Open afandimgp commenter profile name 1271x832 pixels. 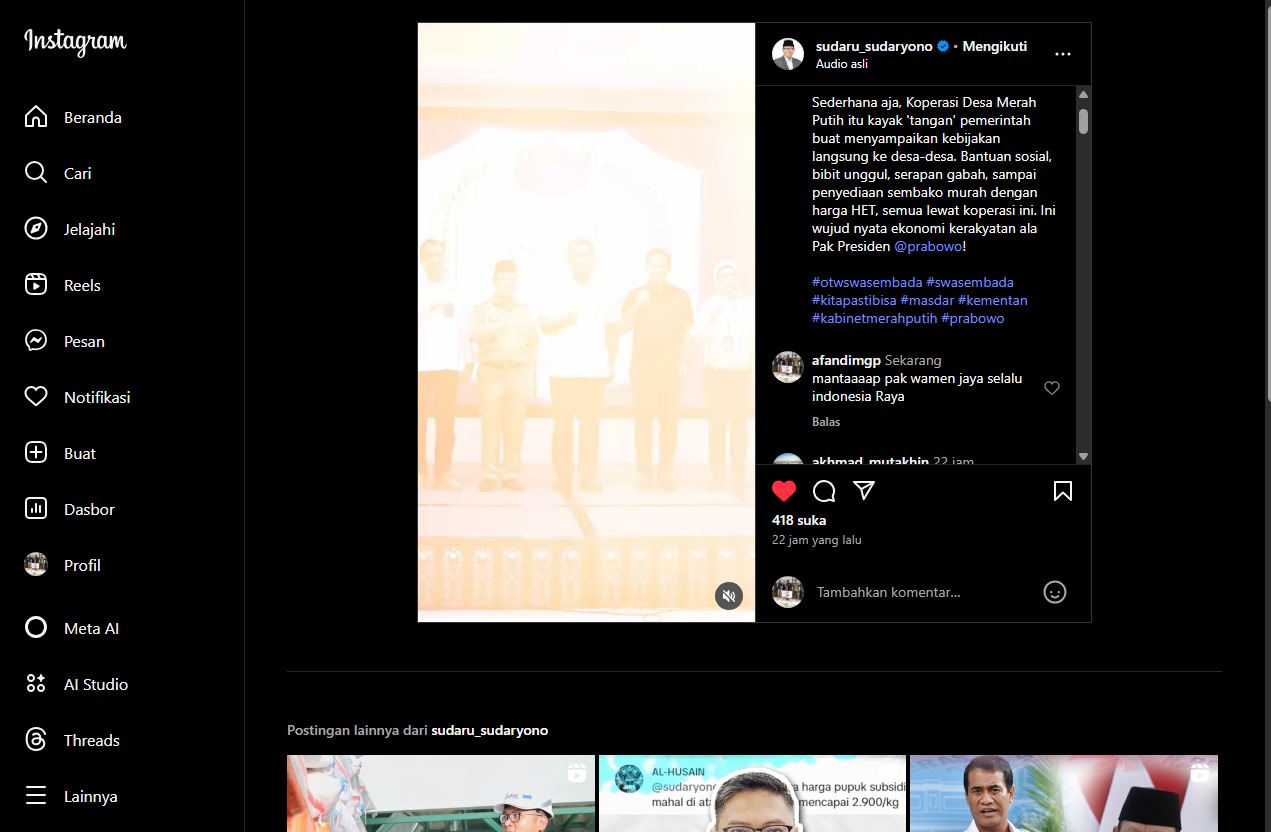[846, 360]
